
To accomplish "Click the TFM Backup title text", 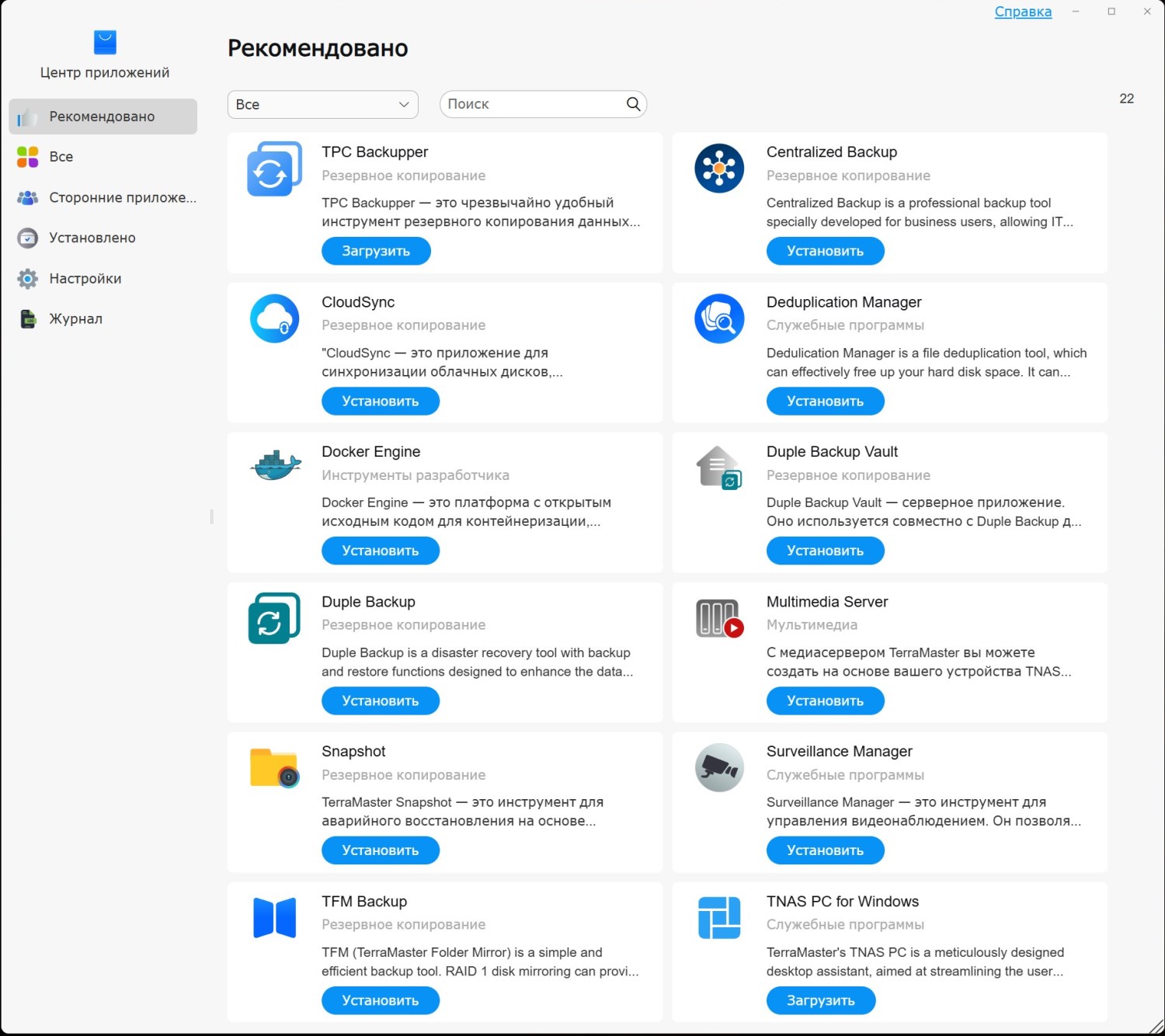I will pyautogui.click(x=364, y=902).
